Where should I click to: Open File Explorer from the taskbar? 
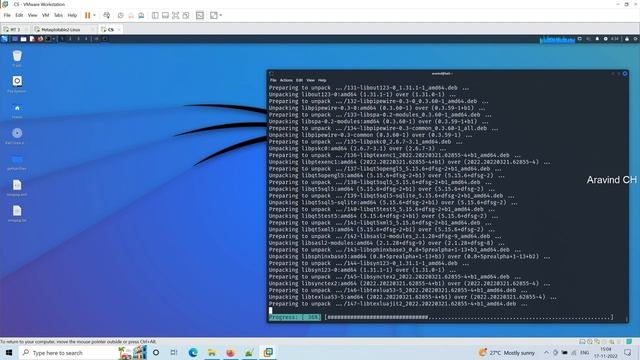pos(212,352)
